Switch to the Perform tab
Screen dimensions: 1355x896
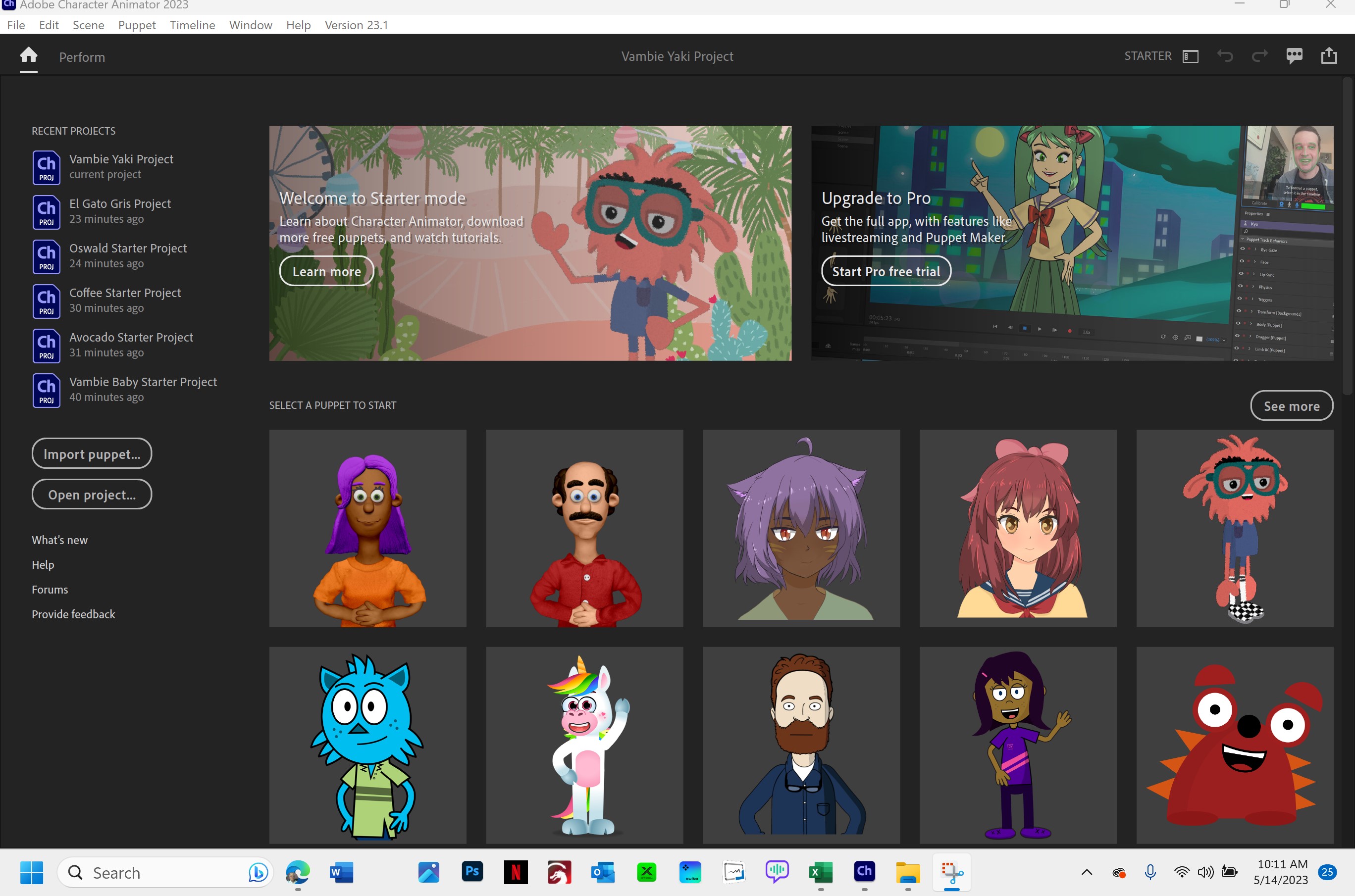pos(82,57)
